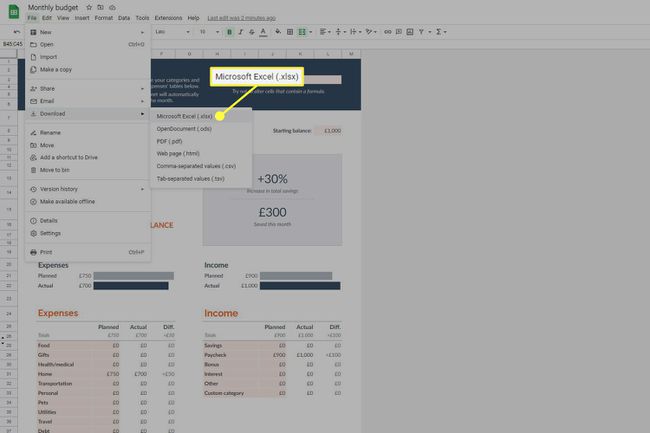Click the 'Last edit was 2 minutes ago' link

pos(242,18)
